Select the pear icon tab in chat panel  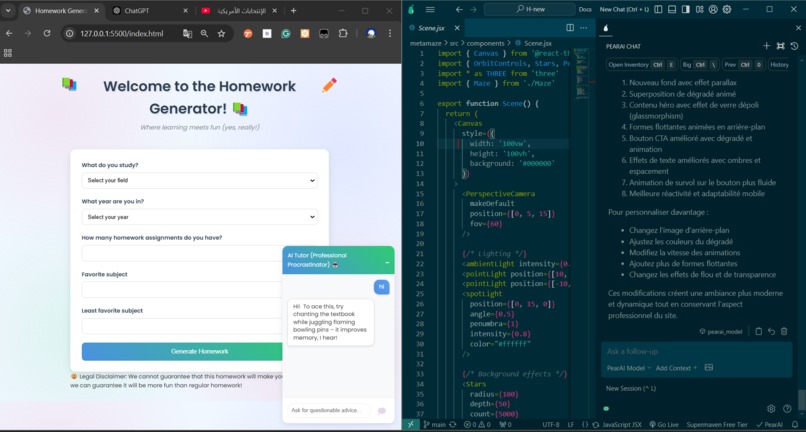(606, 28)
